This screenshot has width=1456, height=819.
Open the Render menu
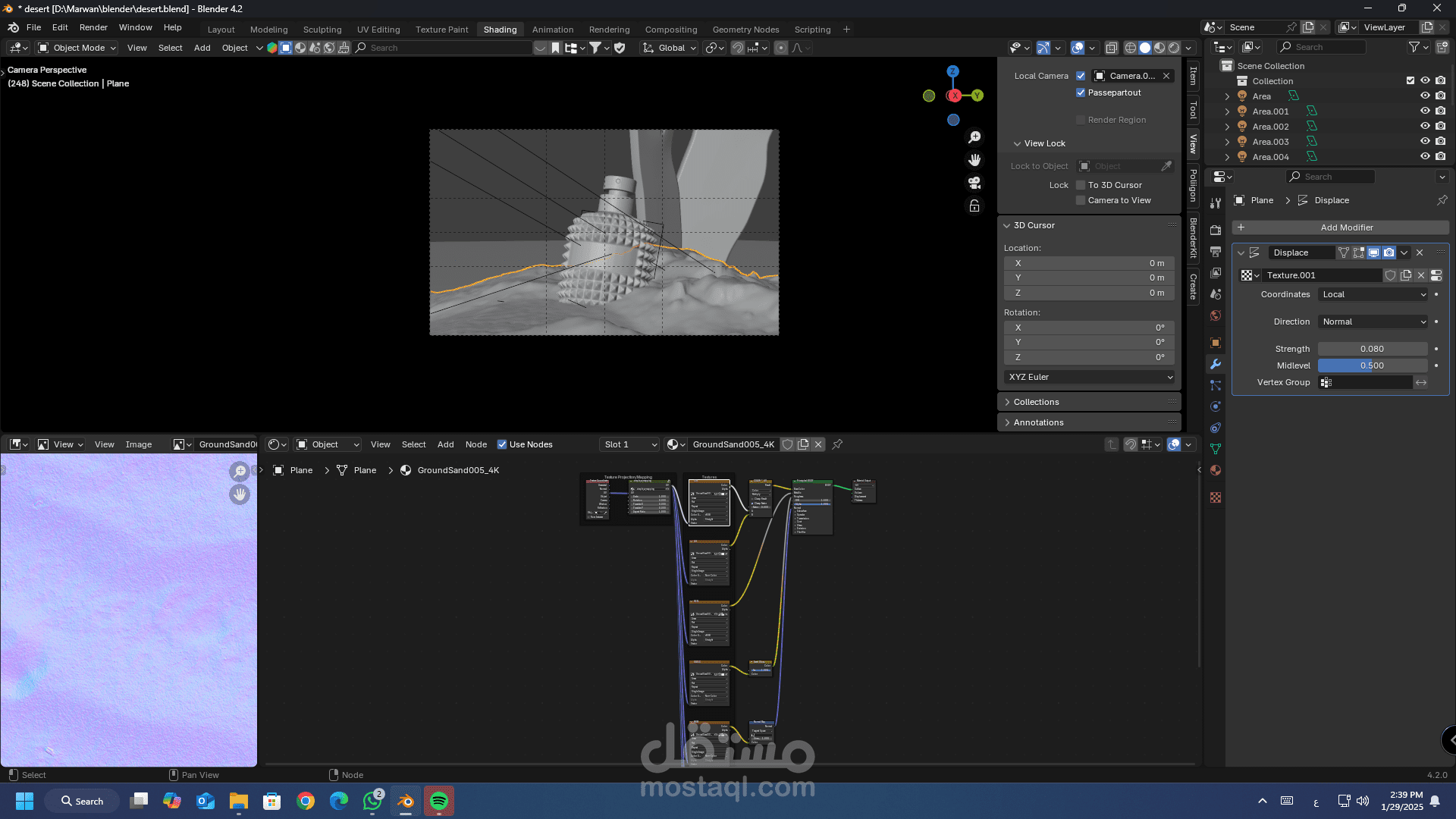(x=93, y=27)
